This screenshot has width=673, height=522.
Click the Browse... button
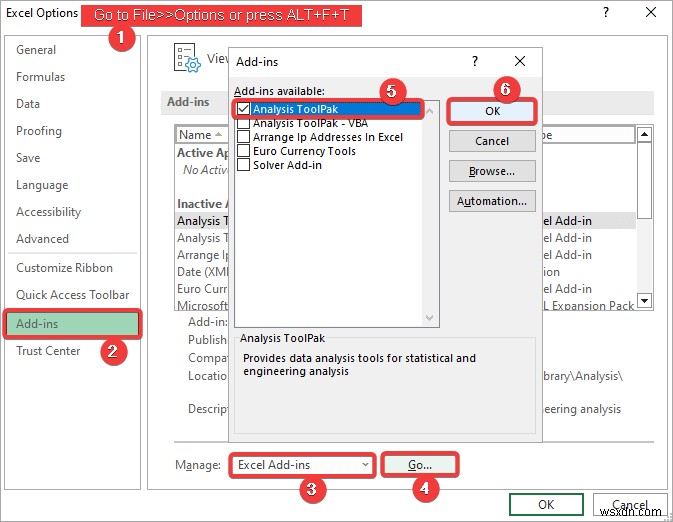point(492,171)
